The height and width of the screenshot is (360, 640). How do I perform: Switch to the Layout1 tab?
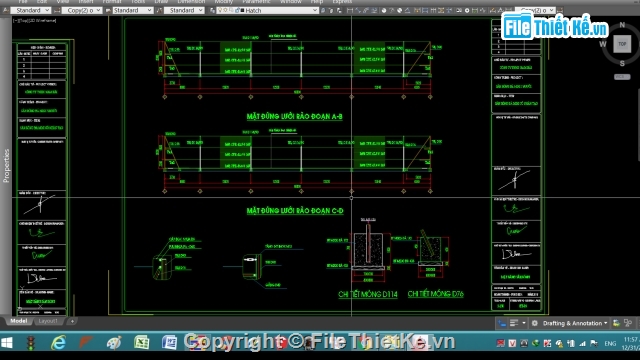point(48,321)
